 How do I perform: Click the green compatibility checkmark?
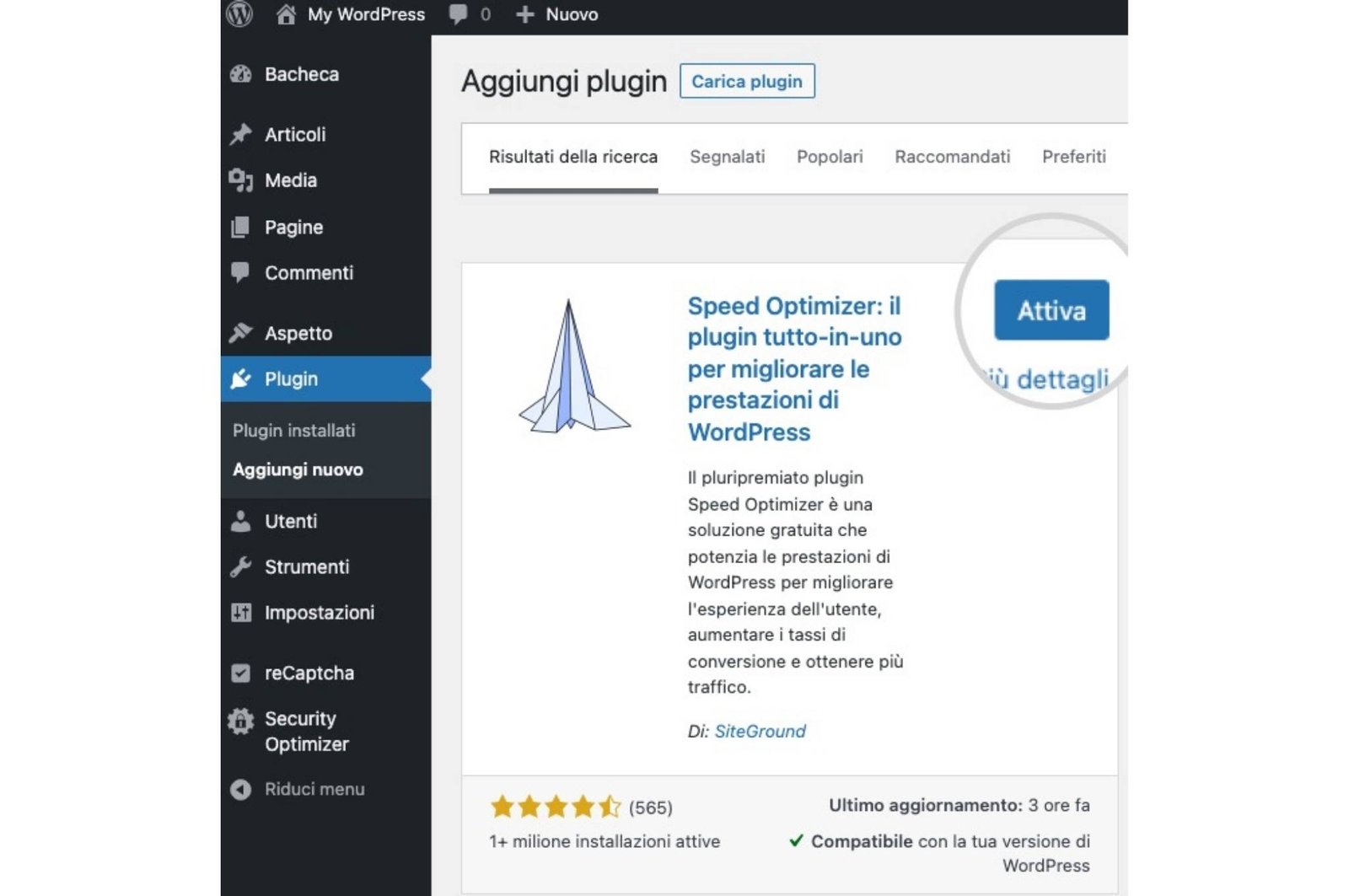pyautogui.click(x=796, y=840)
